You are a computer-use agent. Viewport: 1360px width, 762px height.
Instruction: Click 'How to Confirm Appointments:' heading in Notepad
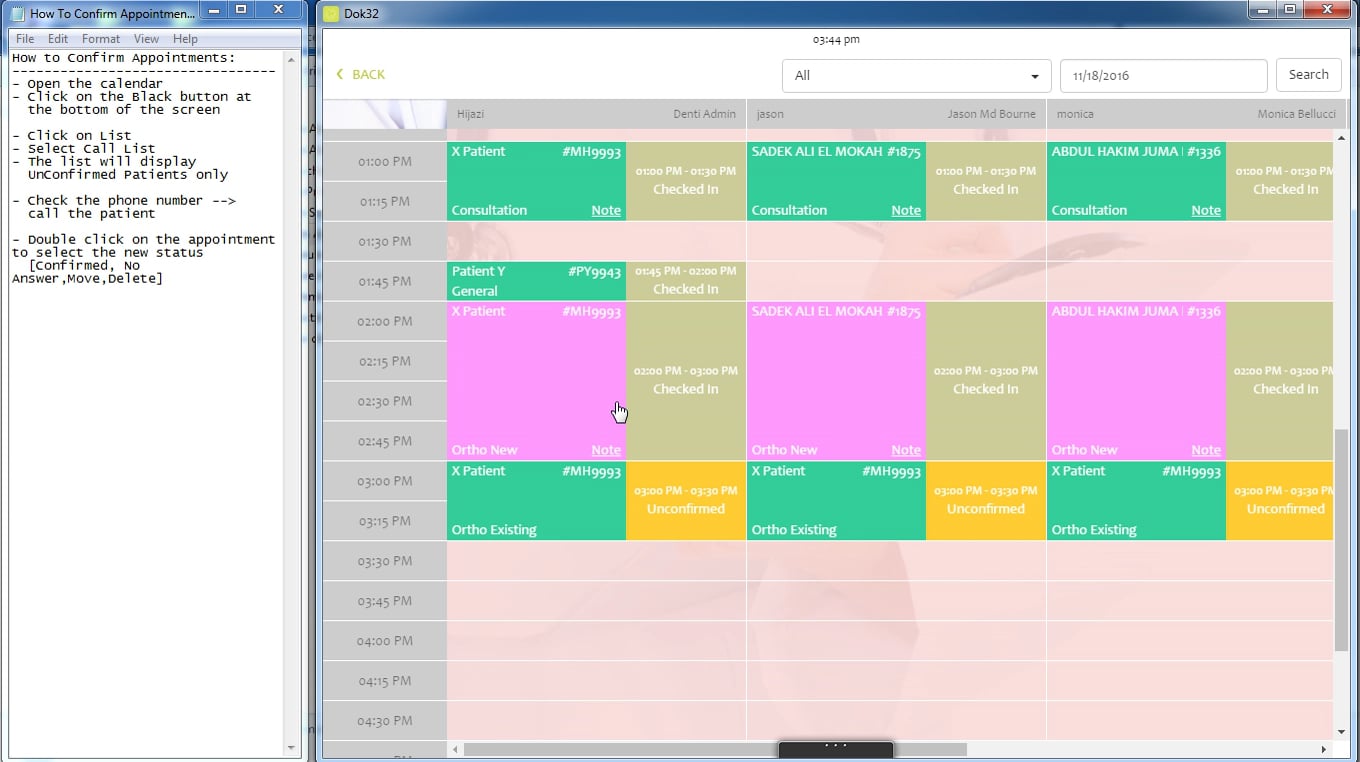point(124,58)
